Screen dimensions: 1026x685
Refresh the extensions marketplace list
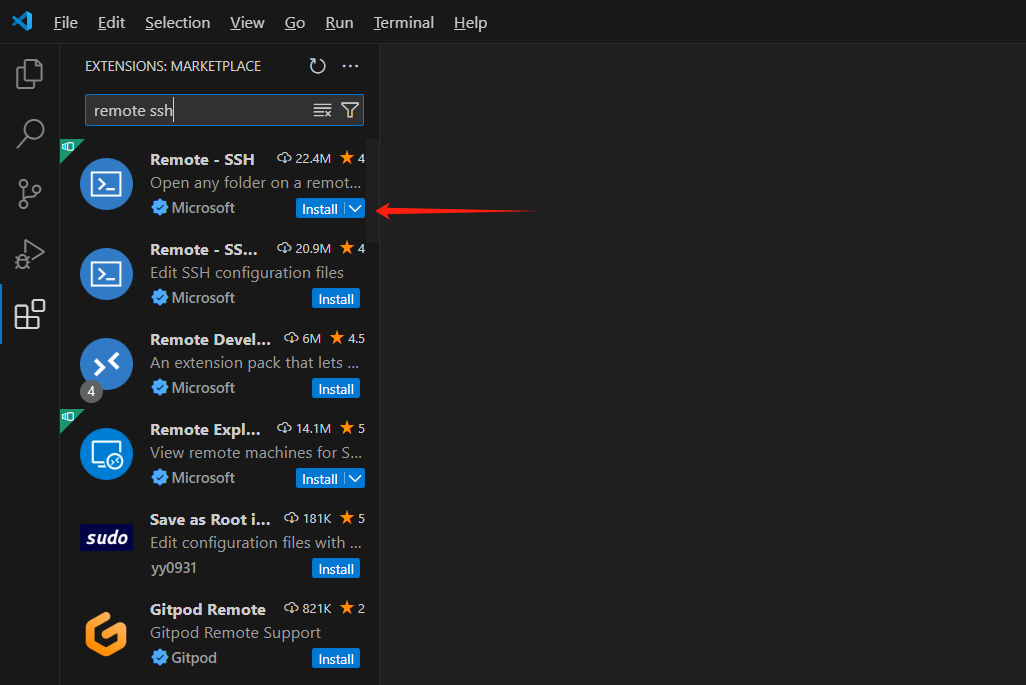317,66
